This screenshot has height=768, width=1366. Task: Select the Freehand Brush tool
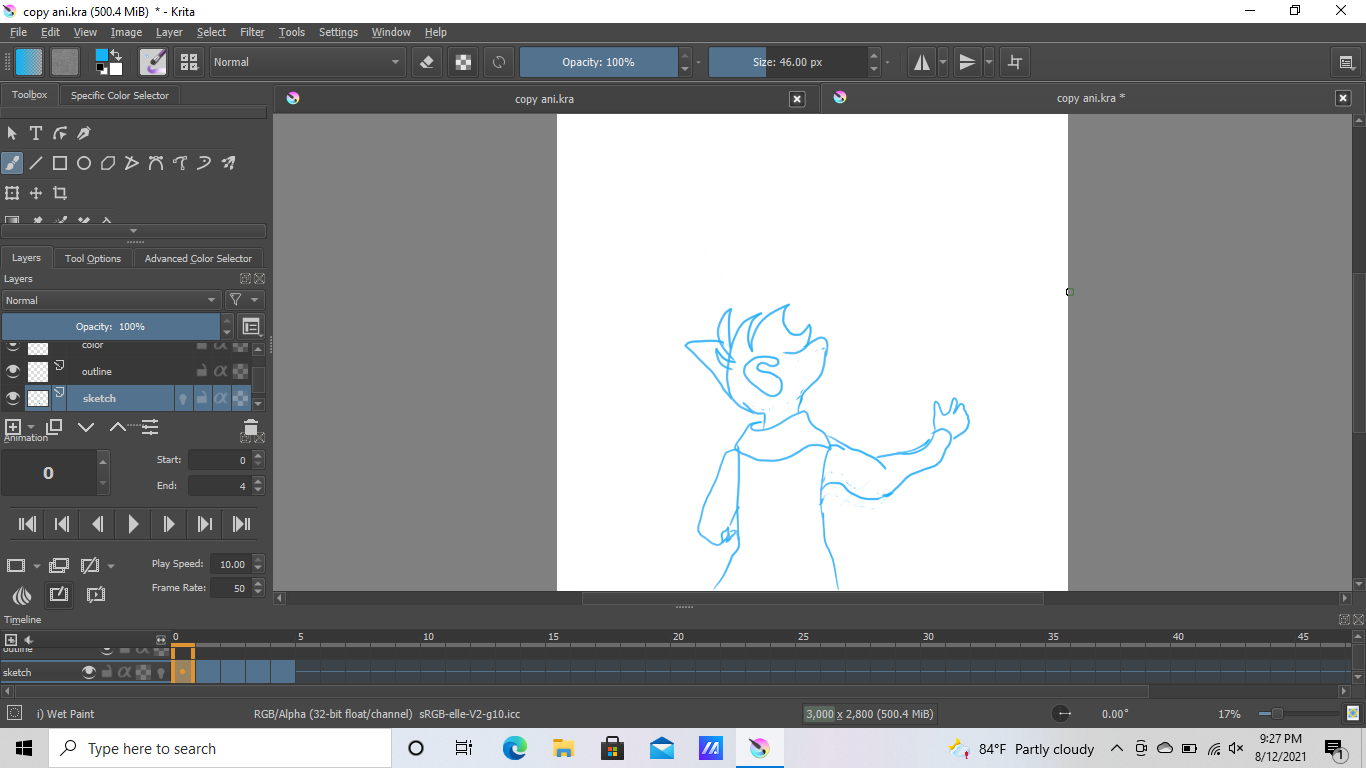coord(12,163)
